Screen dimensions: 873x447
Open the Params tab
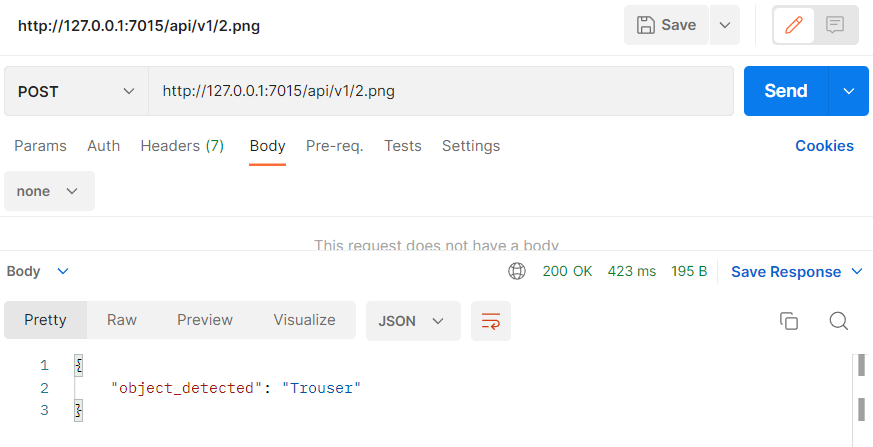40,146
